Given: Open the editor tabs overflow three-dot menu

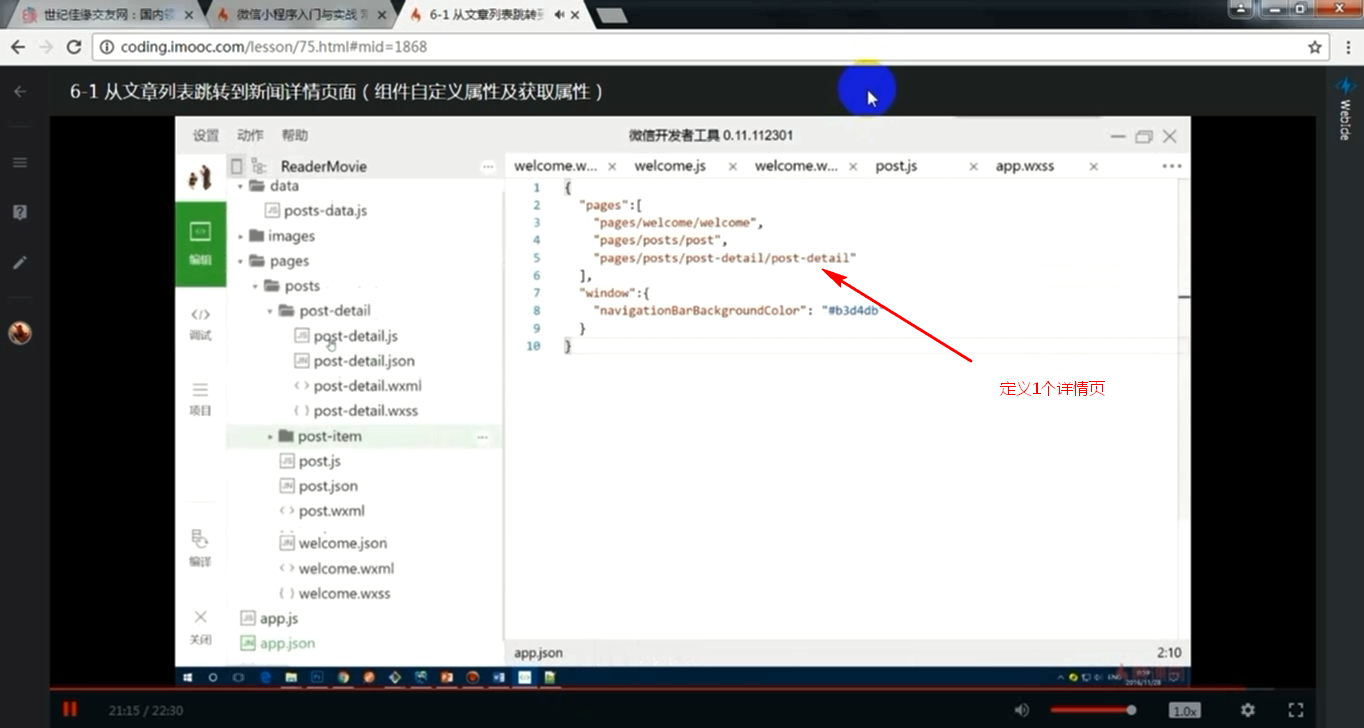Looking at the screenshot, I should point(1172,167).
